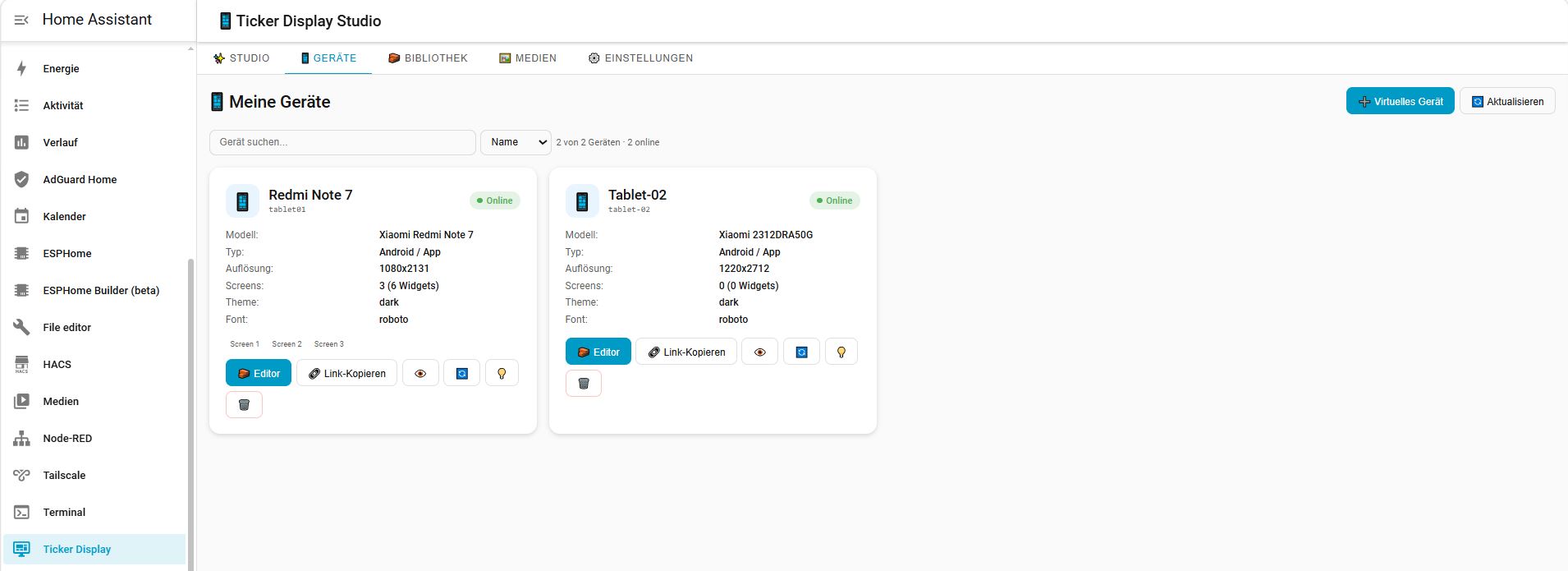Image resolution: width=1568 pixels, height=571 pixels.
Task: Open the Einstellungen tab
Action: coord(640,58)
